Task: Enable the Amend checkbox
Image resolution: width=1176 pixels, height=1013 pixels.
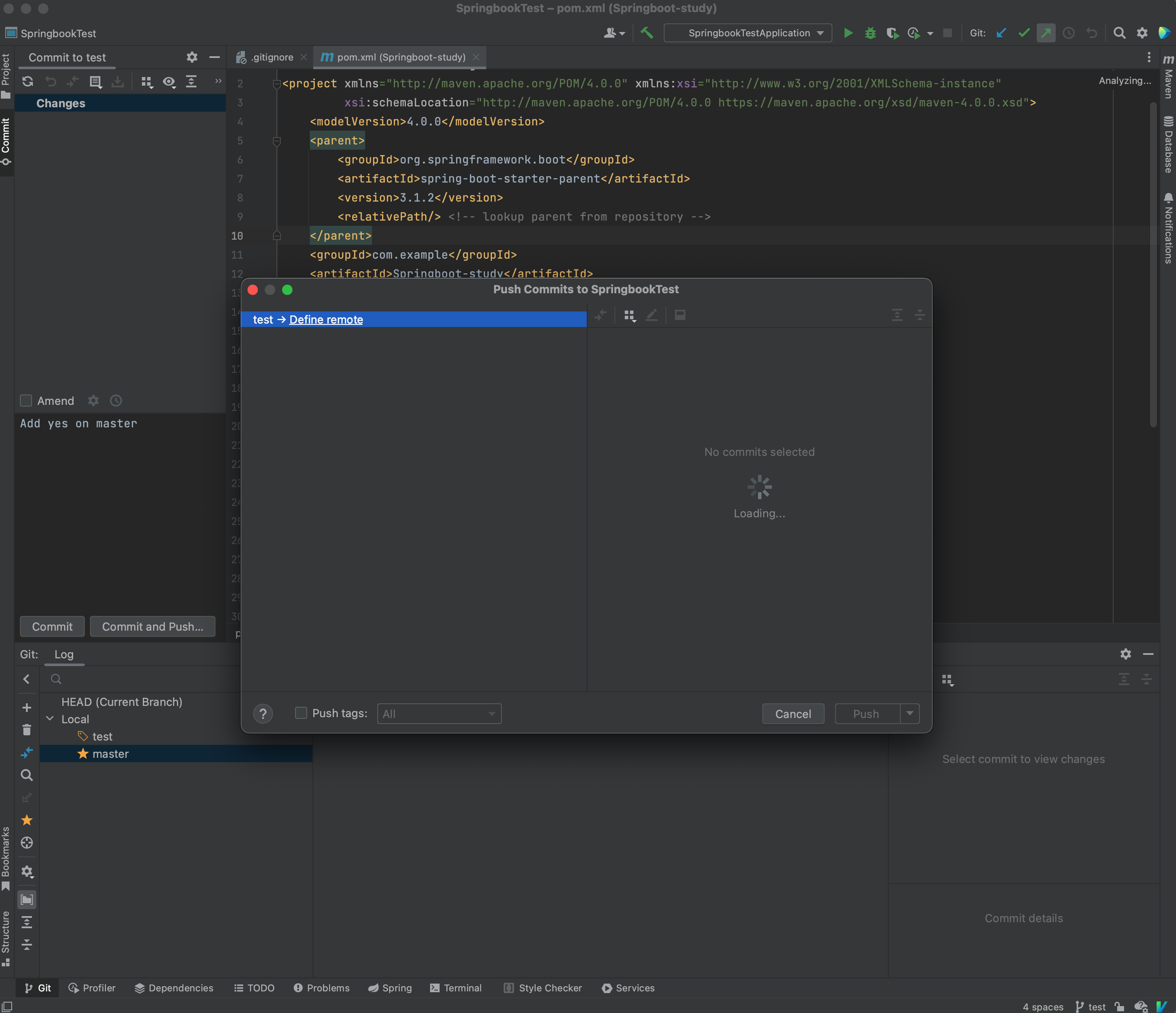Action: point(26,401)
